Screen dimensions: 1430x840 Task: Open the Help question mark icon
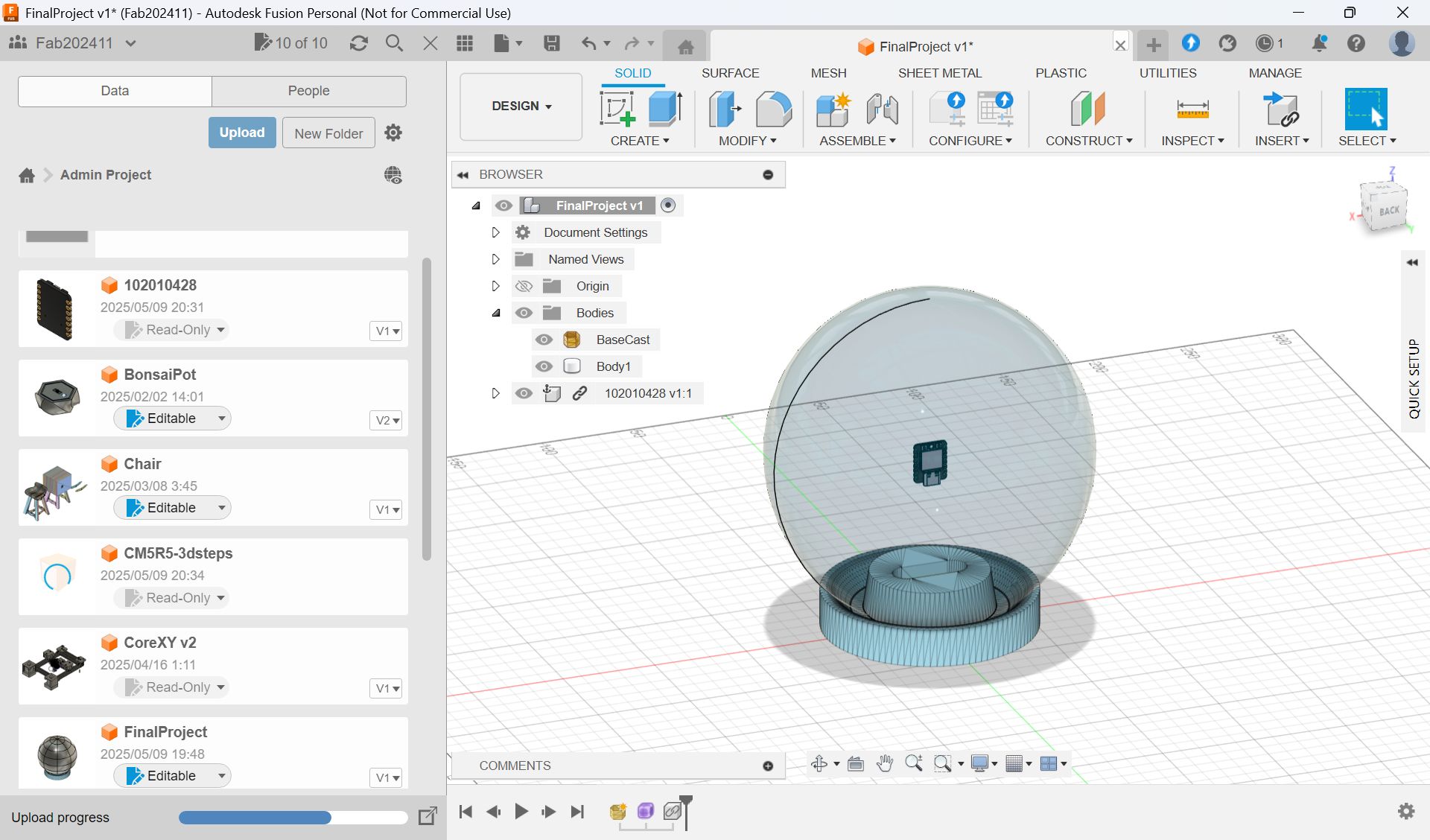pyautogui.click(x=1356, y=43)
